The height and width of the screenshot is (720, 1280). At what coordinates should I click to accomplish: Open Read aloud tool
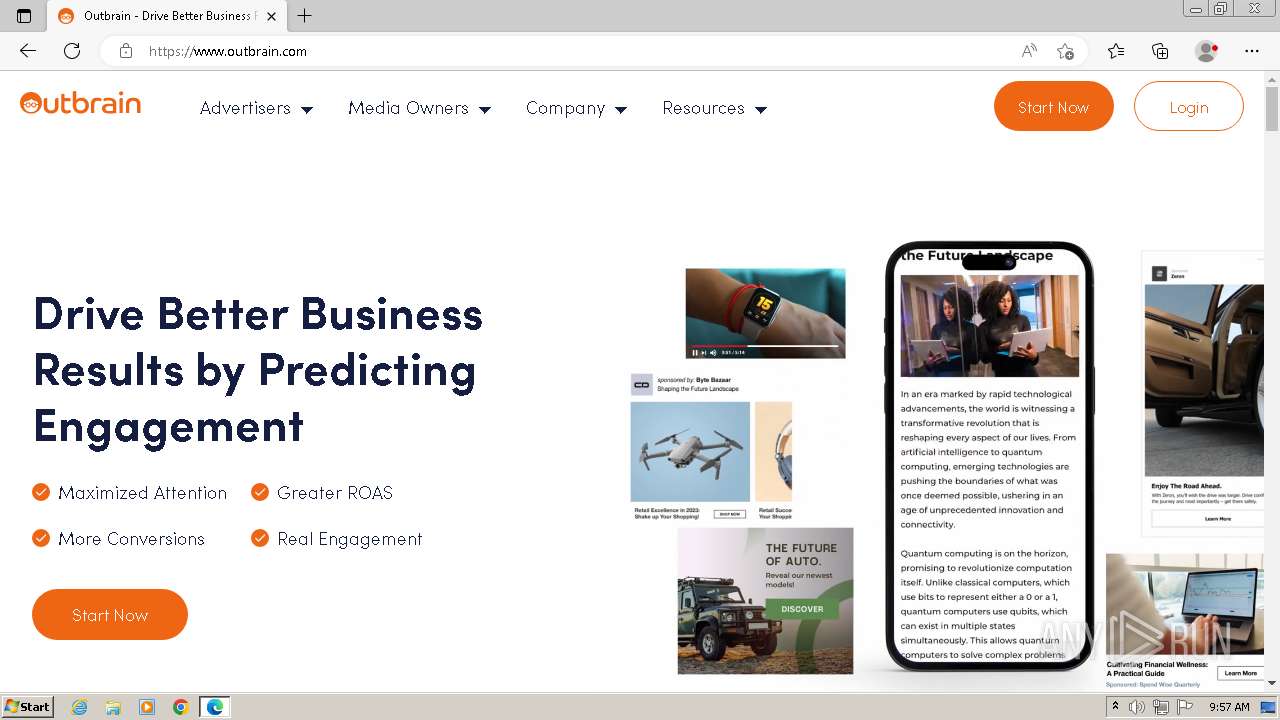click(1029, 51)
